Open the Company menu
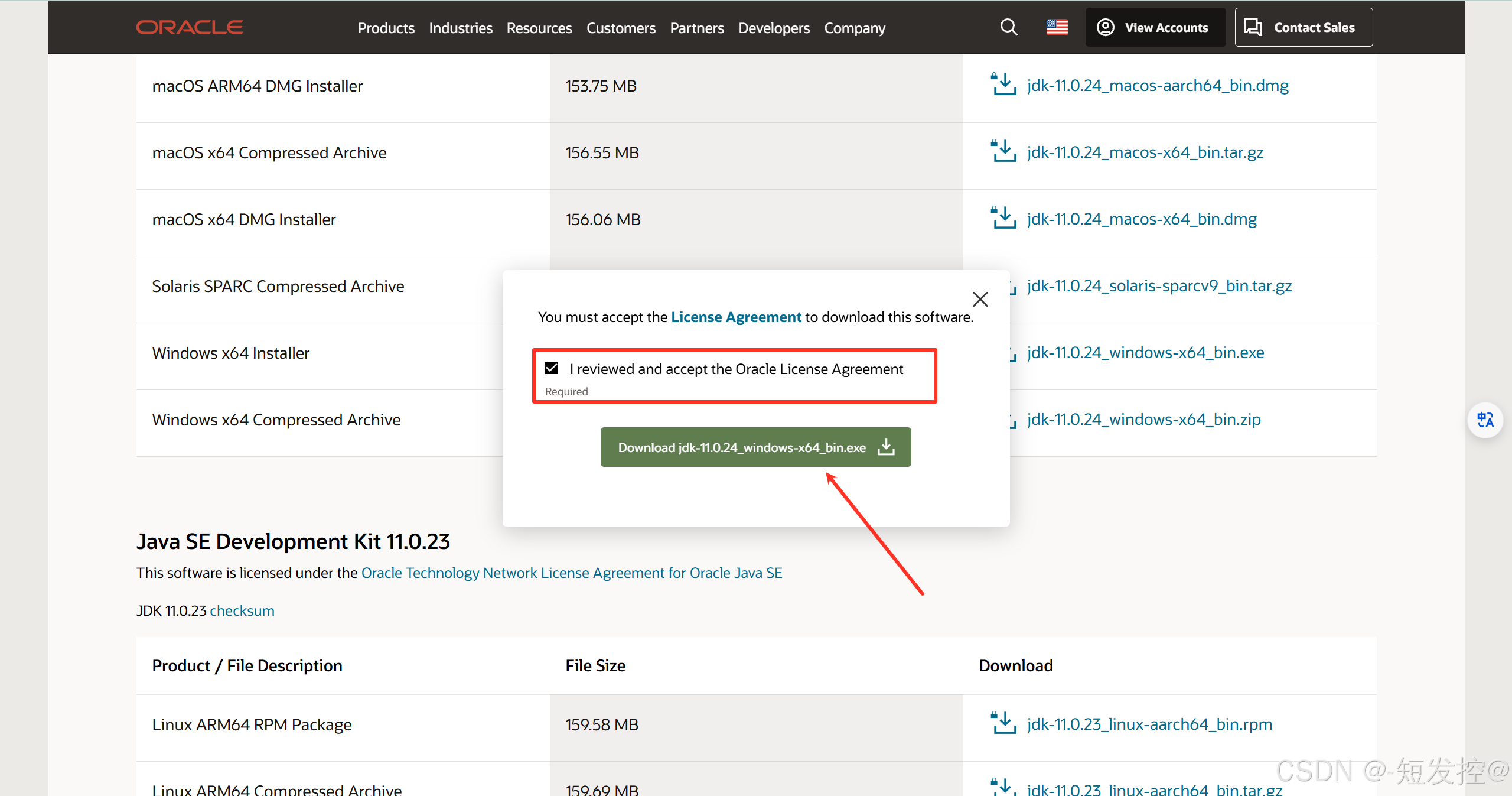1512x796 pixels. pyautogui.click(x=855, y=28)
